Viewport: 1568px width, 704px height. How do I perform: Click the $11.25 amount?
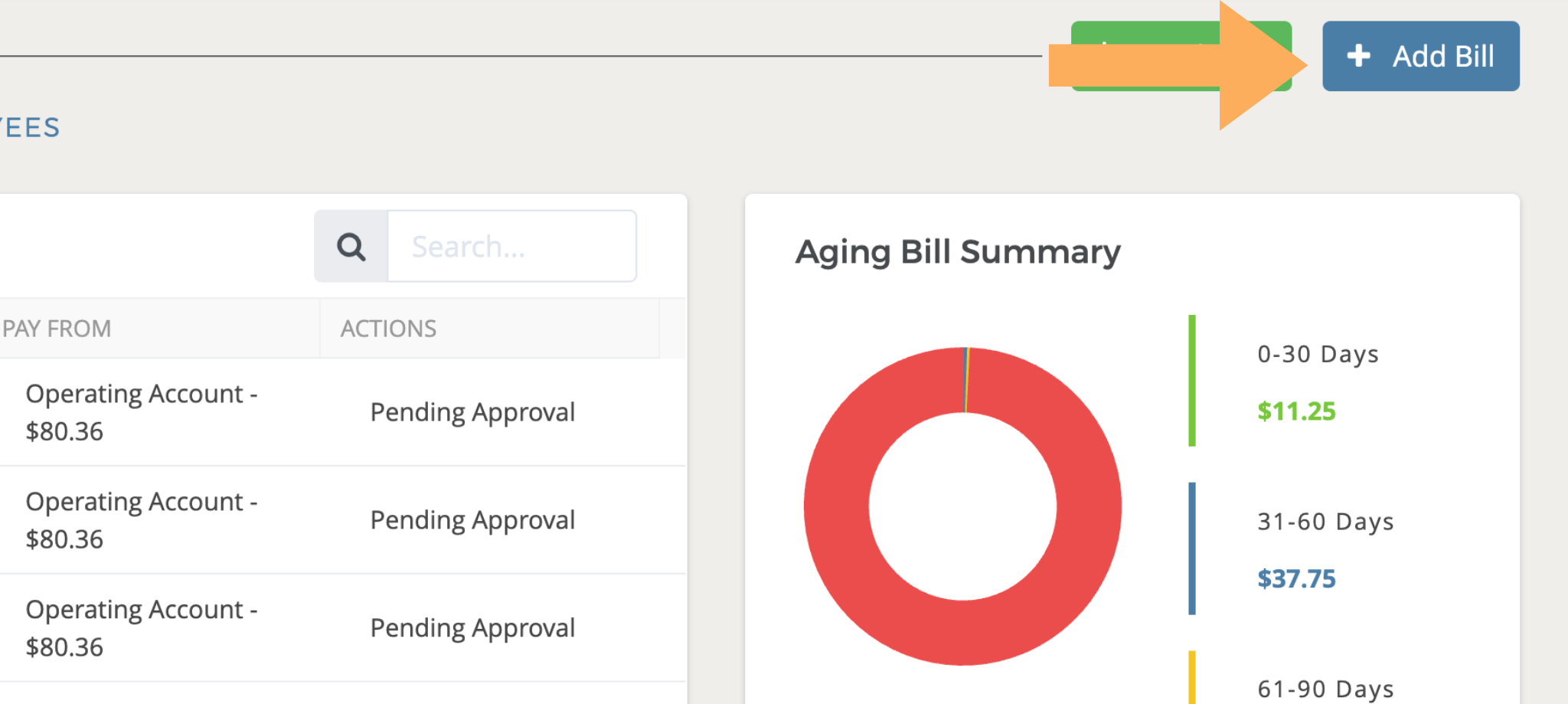coord(1296,411)
